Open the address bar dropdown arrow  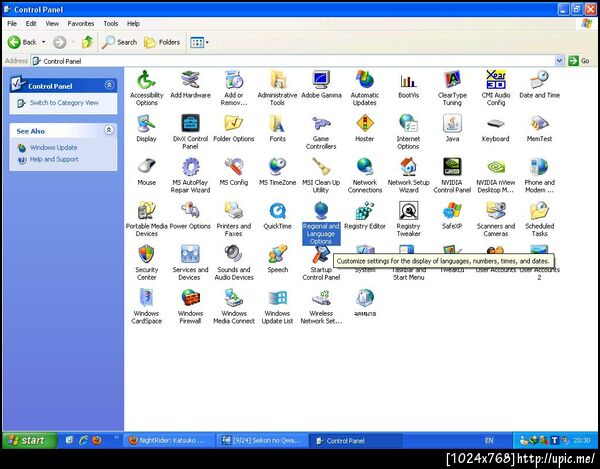pos(559,61)
